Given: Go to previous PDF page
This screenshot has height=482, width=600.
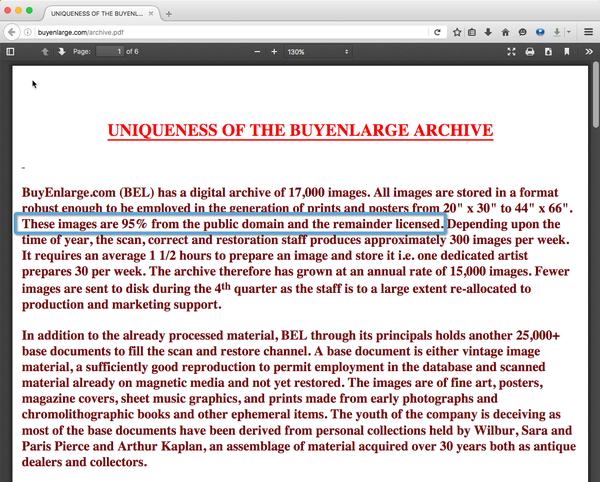Looking at the screenshot, I should click(45, 52).
